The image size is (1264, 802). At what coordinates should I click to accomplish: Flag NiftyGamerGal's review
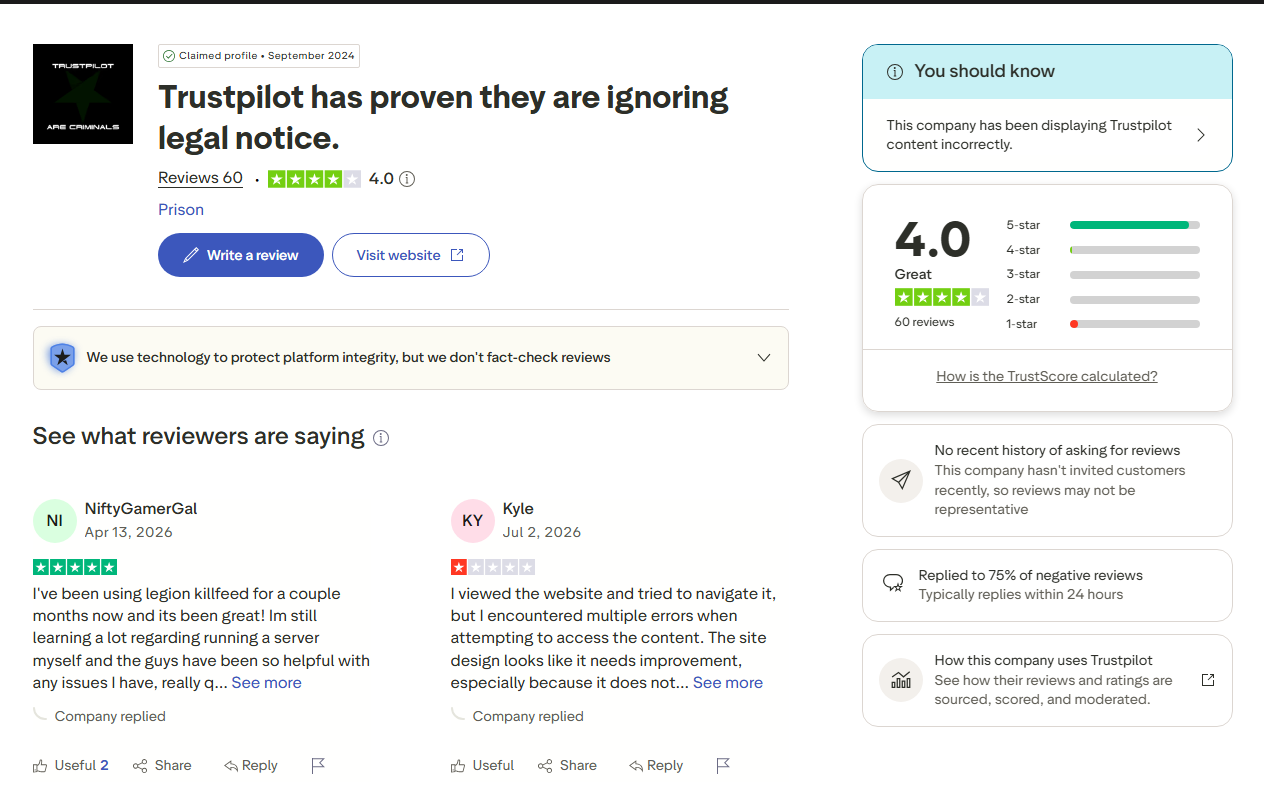click(318, 766)
